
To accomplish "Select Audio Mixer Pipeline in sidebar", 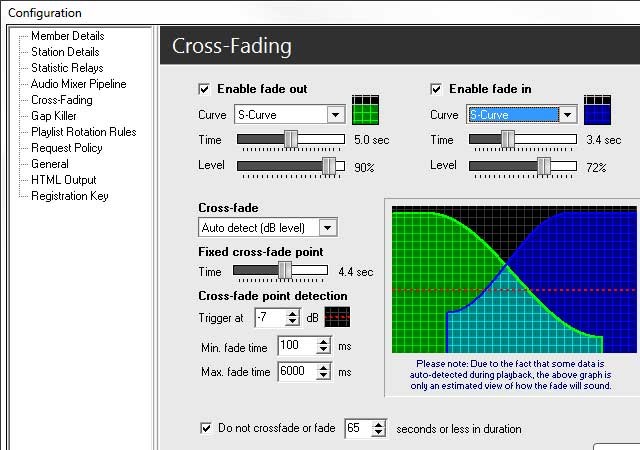I will click(x=78, y=84).
